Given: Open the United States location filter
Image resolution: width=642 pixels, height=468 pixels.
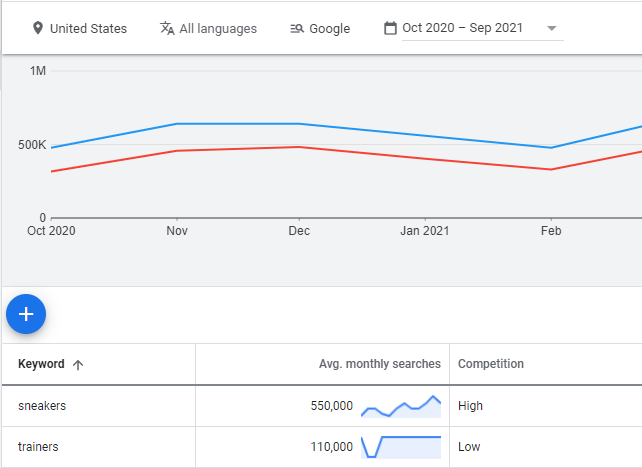Looking at the screenshot, I should tap(88, 28).
